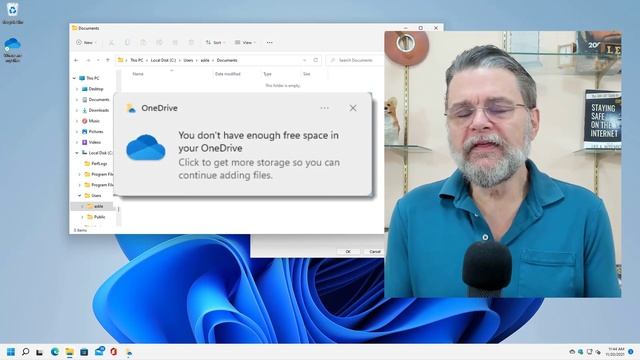Expand the Desktop tree node
Image resolution: width=640 pixels, height=360 pixels.
click(x=77, y=89)
